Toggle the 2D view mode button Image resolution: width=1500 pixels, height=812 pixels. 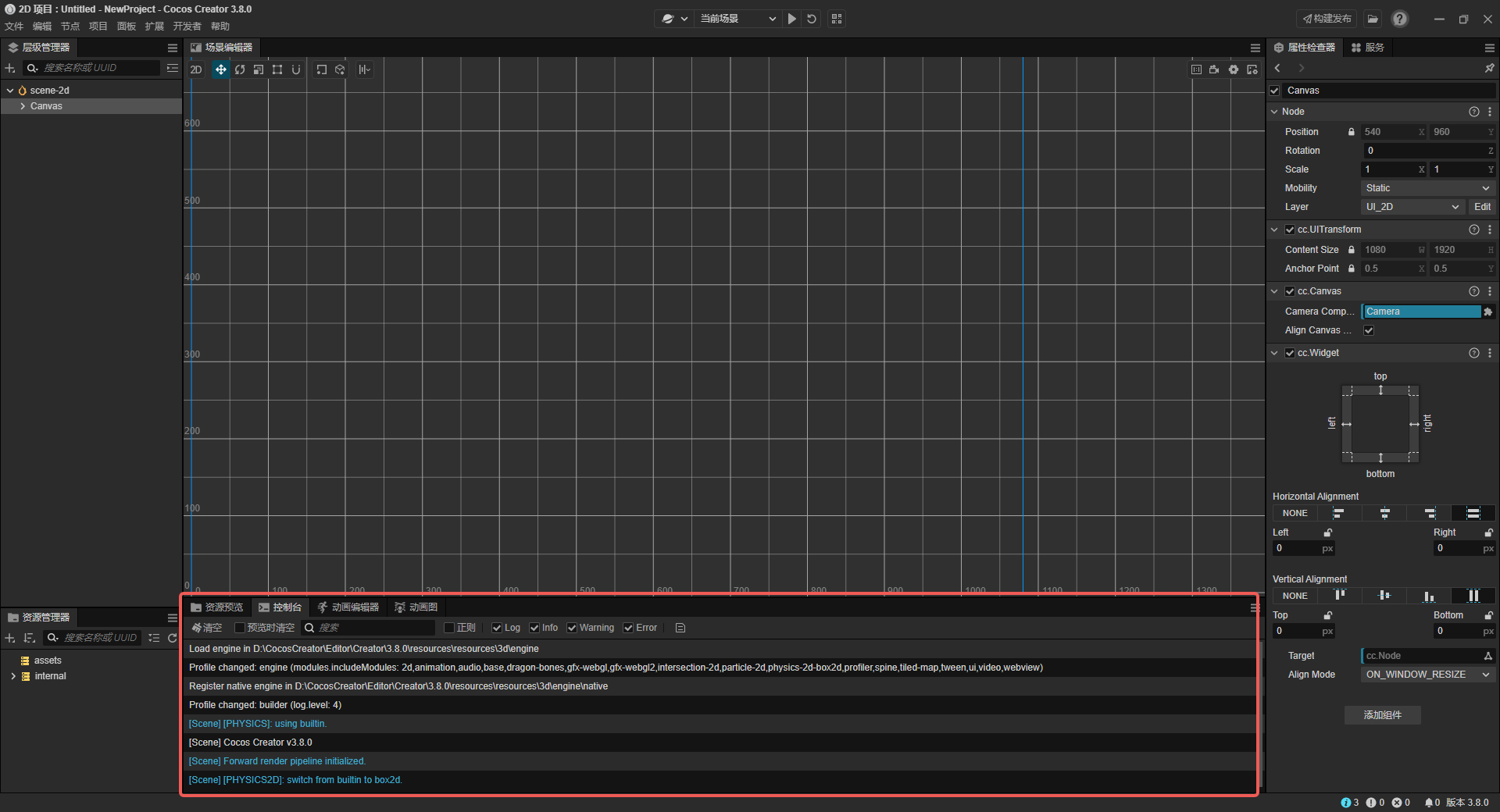click(x=196, y=69)
